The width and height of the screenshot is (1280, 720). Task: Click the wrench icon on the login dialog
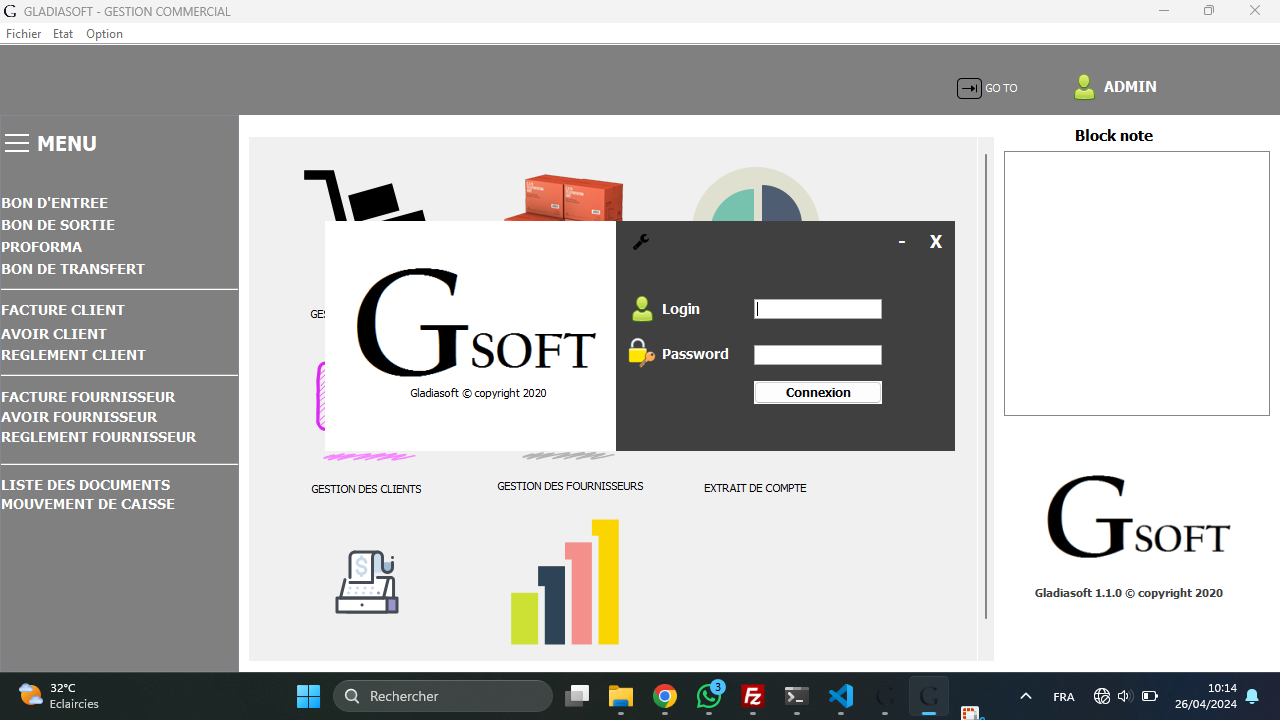tap(641, 242)
